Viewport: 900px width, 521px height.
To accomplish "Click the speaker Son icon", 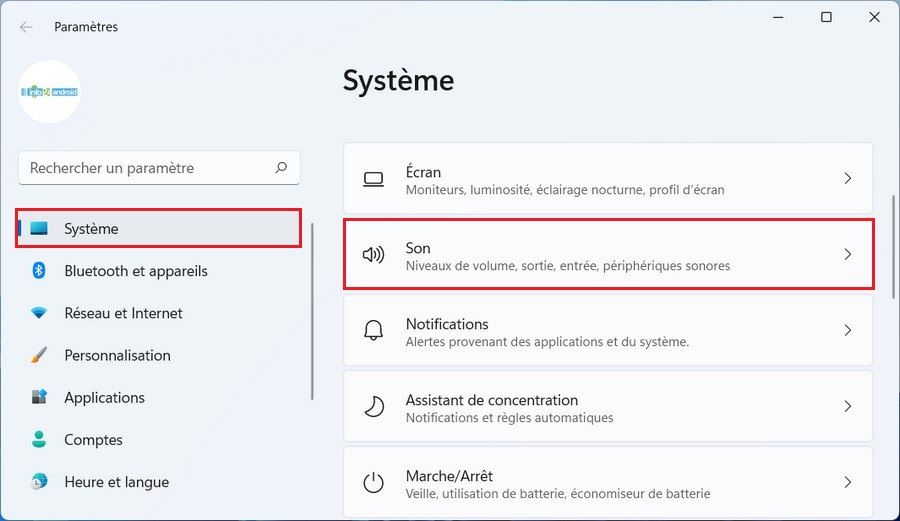I will [x=374, y=254].
